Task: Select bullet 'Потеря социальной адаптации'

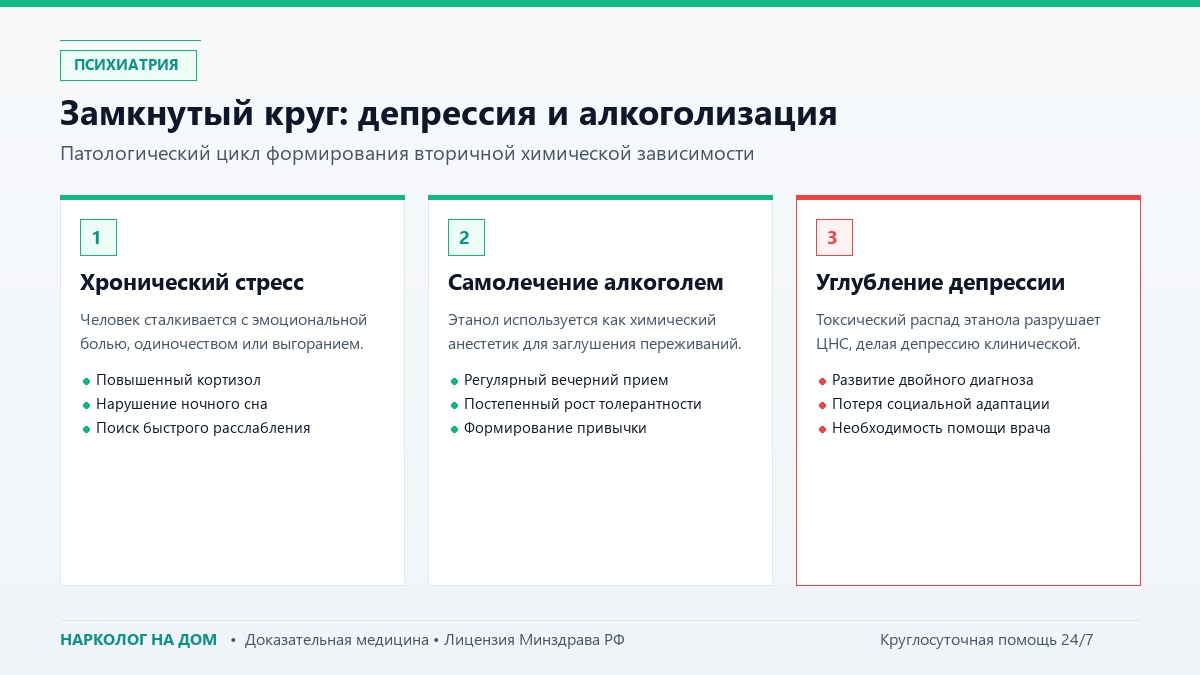Action: click(x=941, y=404)
